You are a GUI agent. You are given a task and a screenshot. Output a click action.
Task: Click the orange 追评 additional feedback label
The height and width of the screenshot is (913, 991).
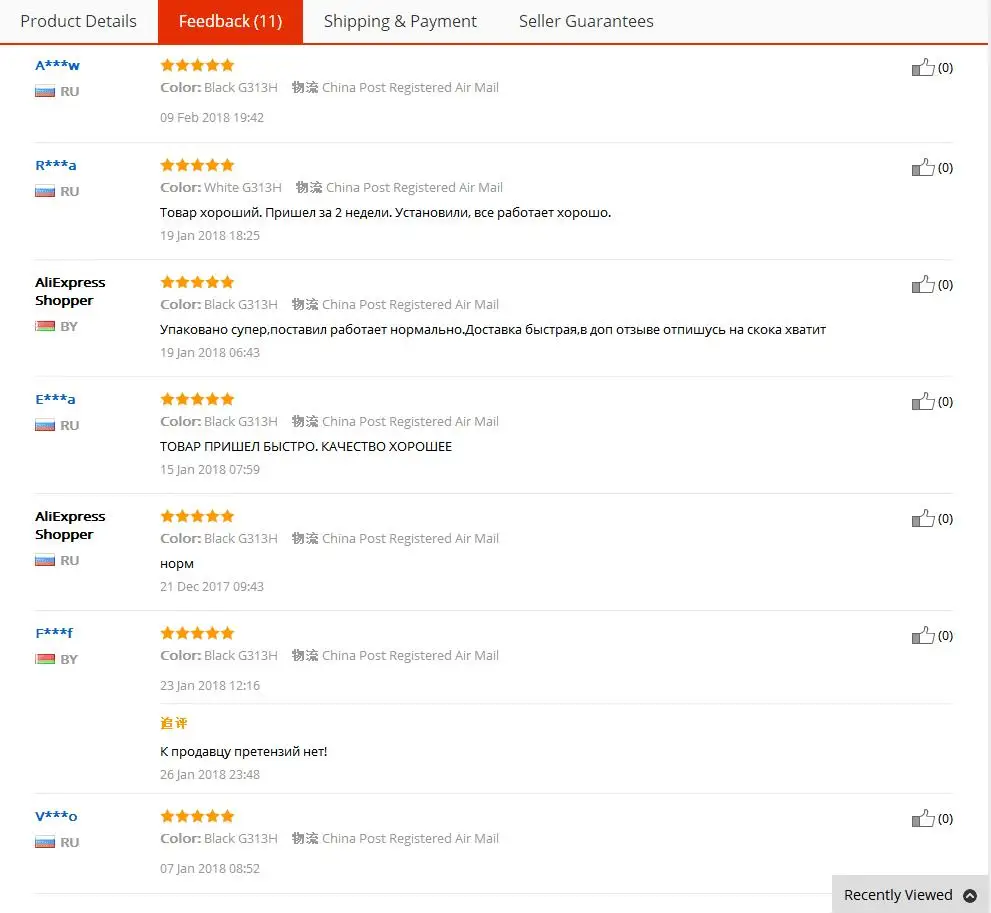174,723
